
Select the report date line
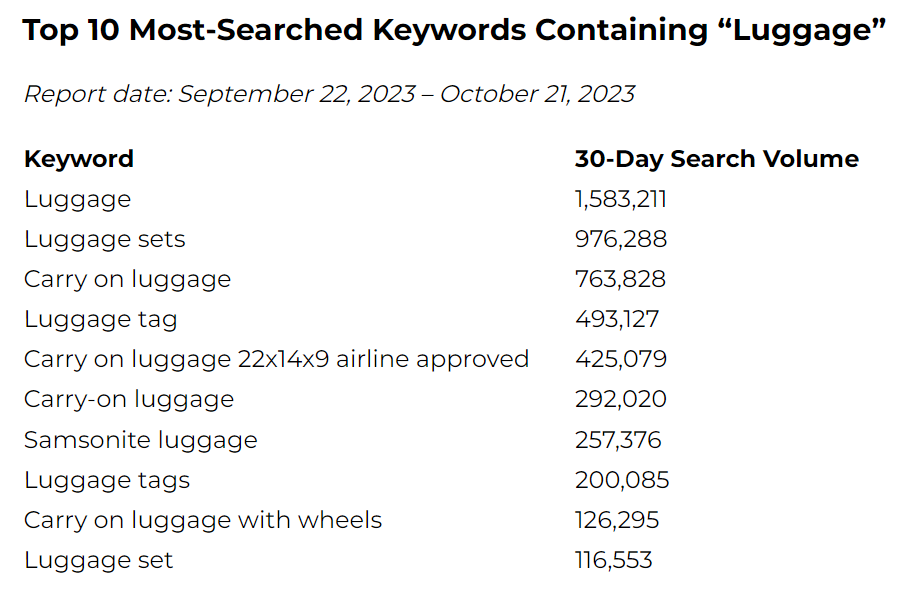click(x=329, y=94)
